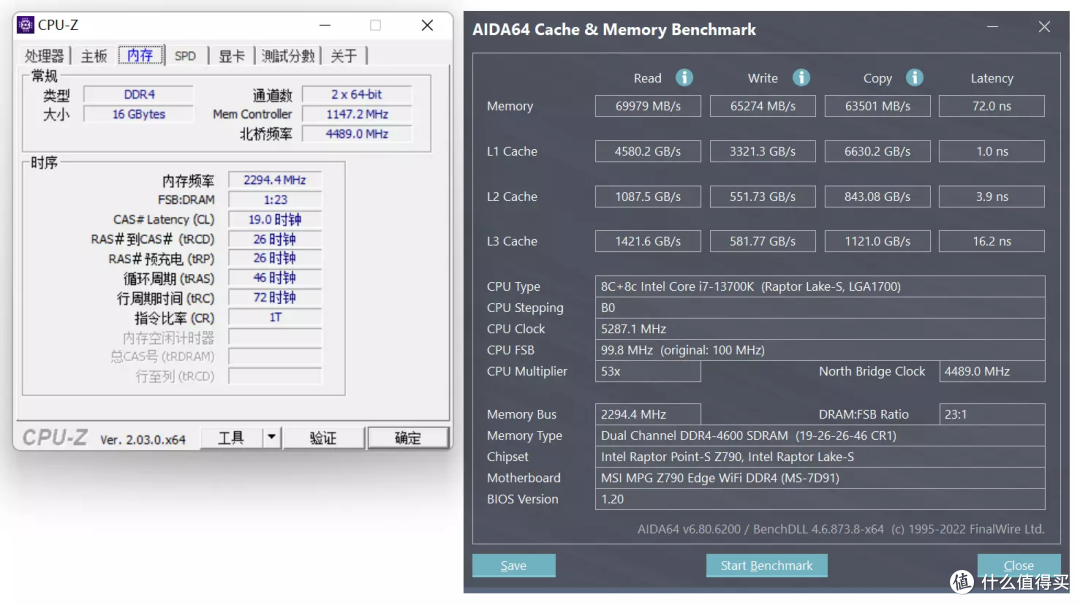Click Memory Type field DDR4-4600
The image size is (1080, 605).
[x=820, y=435]
